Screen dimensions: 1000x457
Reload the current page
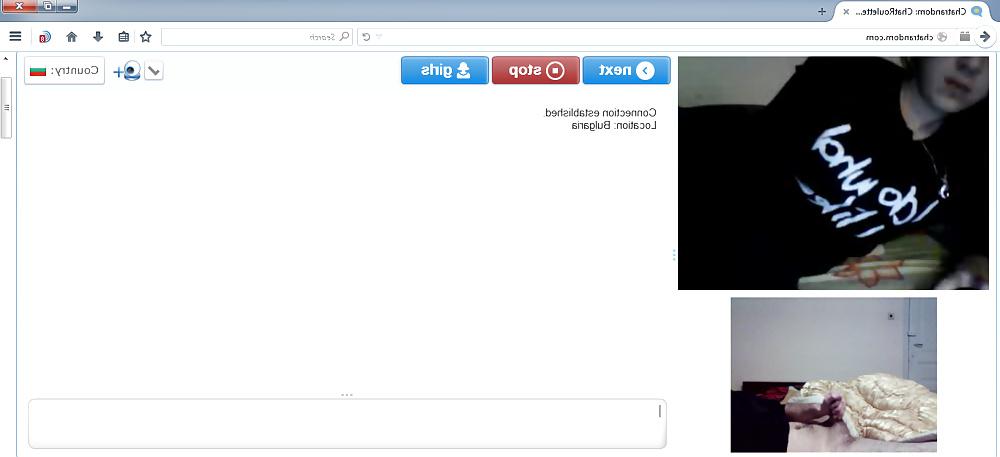[367, 37]
